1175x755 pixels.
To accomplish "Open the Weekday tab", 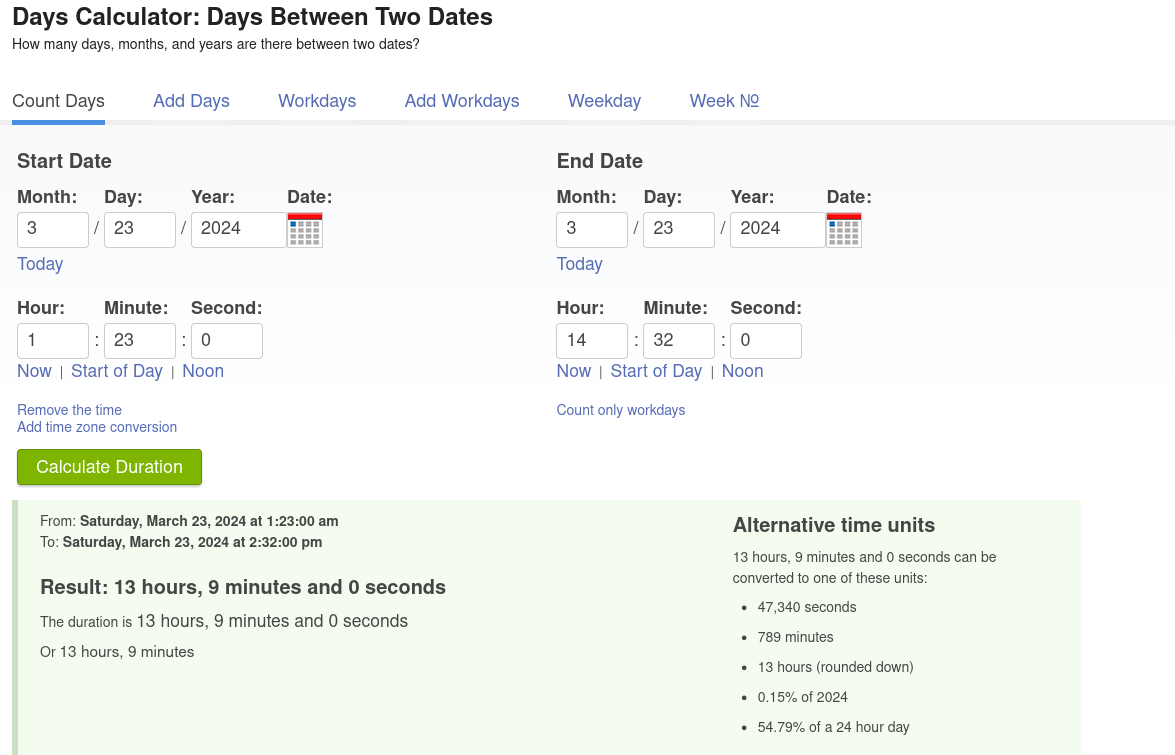I will coord(604,101).
